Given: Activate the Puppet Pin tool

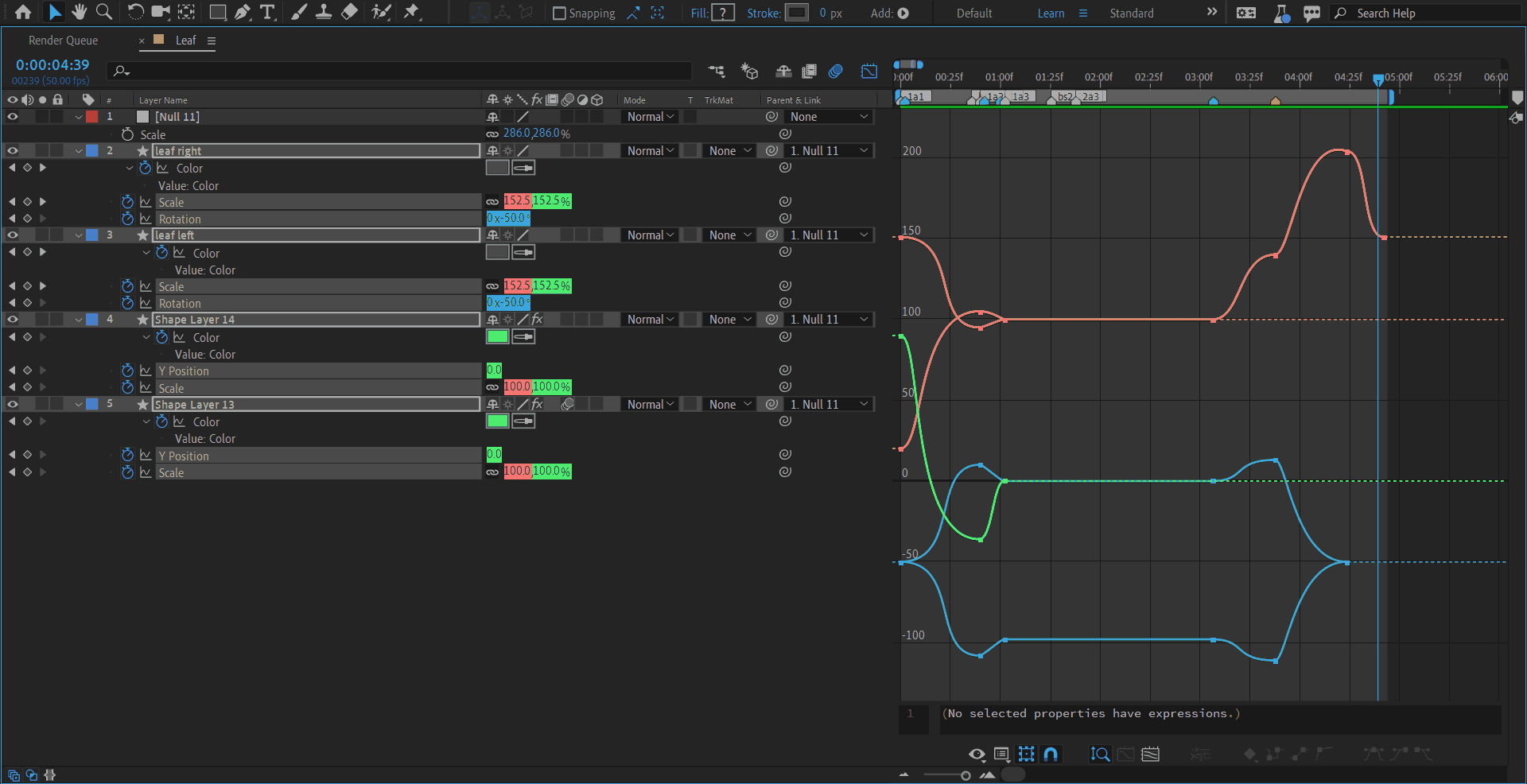Looking at the screenshot, I should pyautogui.click(x=411, y=12).
